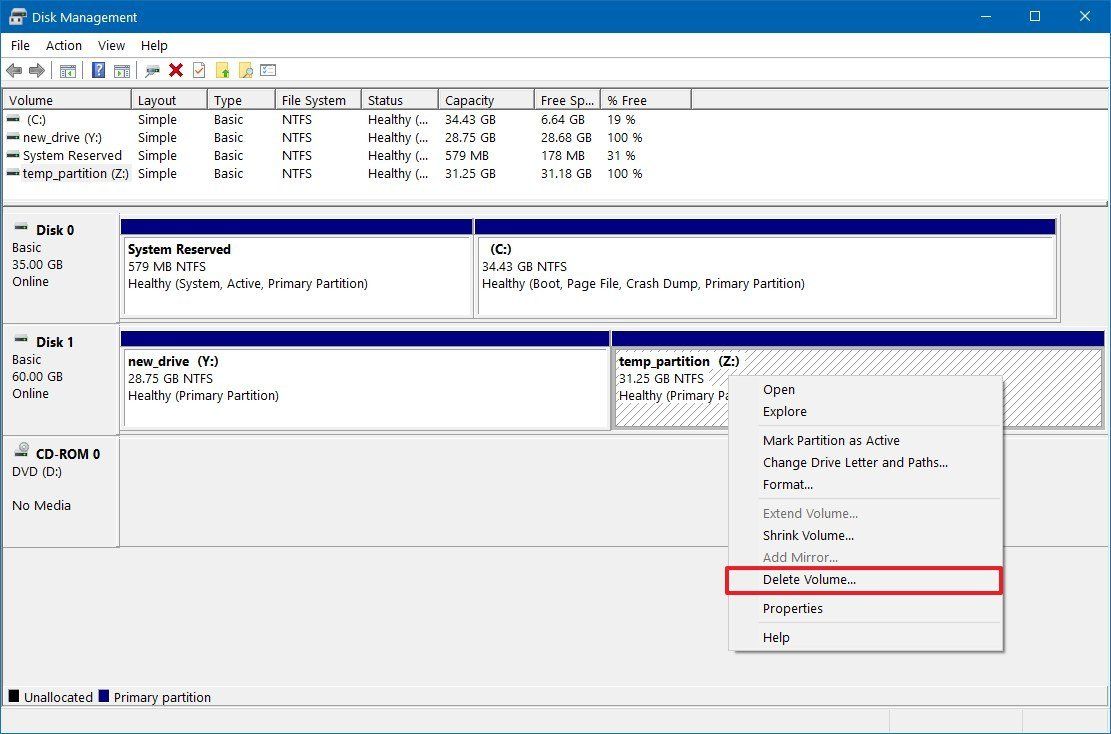Image resolution: width=1111 pixels, height=734 pixels.
Task: Open the Action menu
Action: click(x=63, y=45)
